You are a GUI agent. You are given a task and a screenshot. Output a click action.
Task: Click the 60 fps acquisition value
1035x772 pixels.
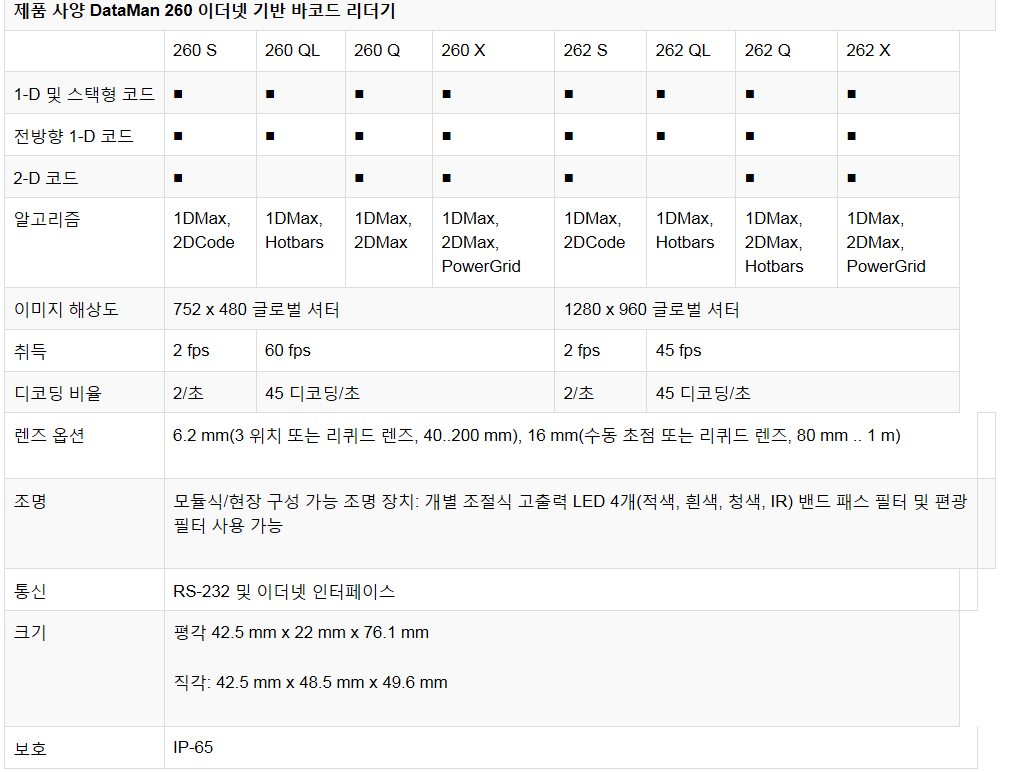pos(288,351)
